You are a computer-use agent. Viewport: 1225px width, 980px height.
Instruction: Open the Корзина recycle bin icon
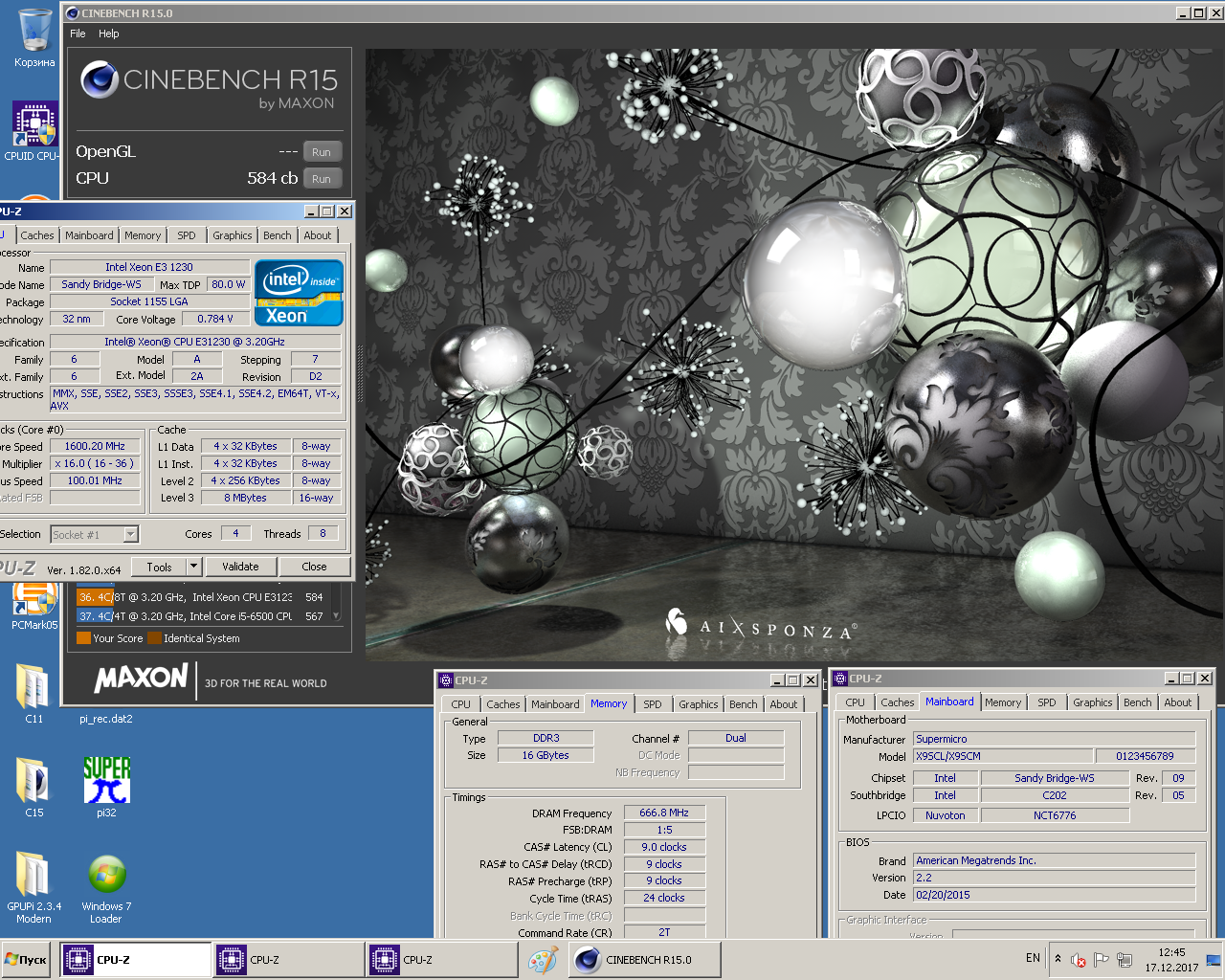tap(34, 38)
